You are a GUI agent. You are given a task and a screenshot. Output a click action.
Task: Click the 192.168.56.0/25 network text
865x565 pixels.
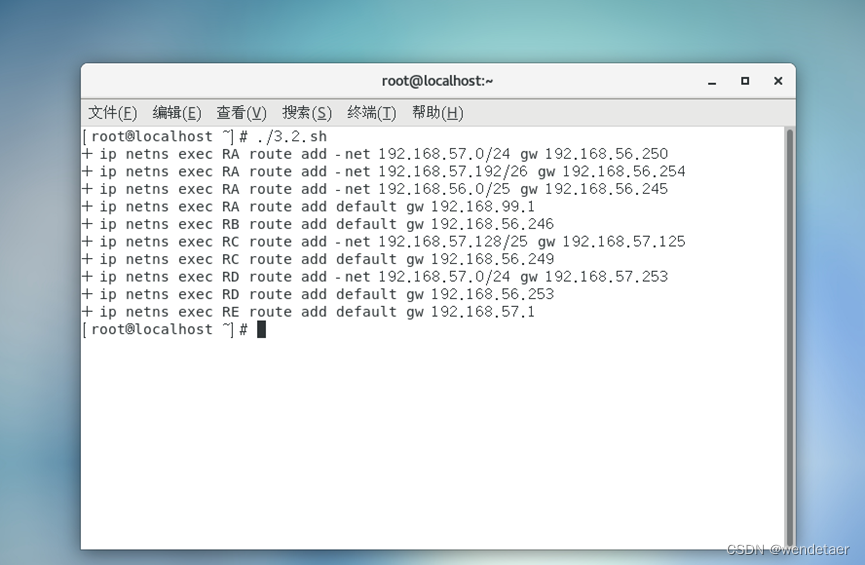pos(444,189)
